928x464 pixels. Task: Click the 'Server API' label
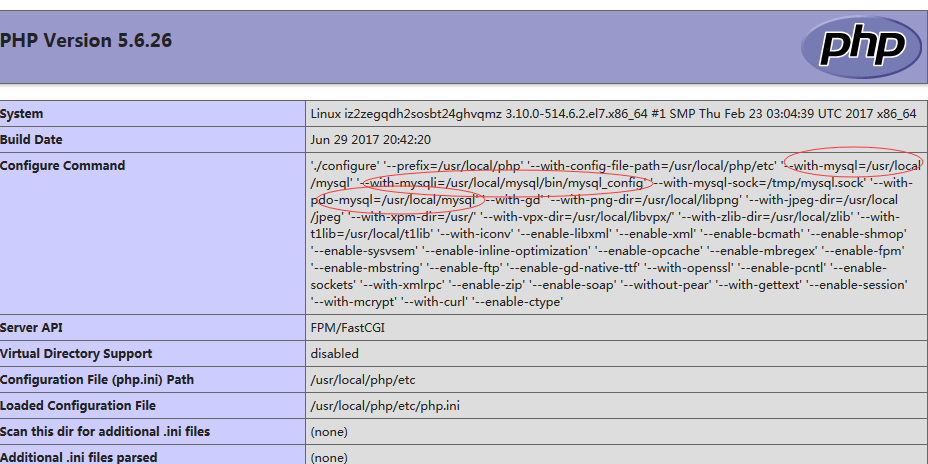(31, 328)
